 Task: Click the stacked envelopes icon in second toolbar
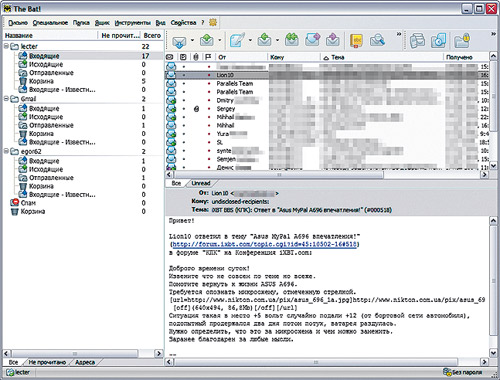pyautogui.click(x=417, y=40)
